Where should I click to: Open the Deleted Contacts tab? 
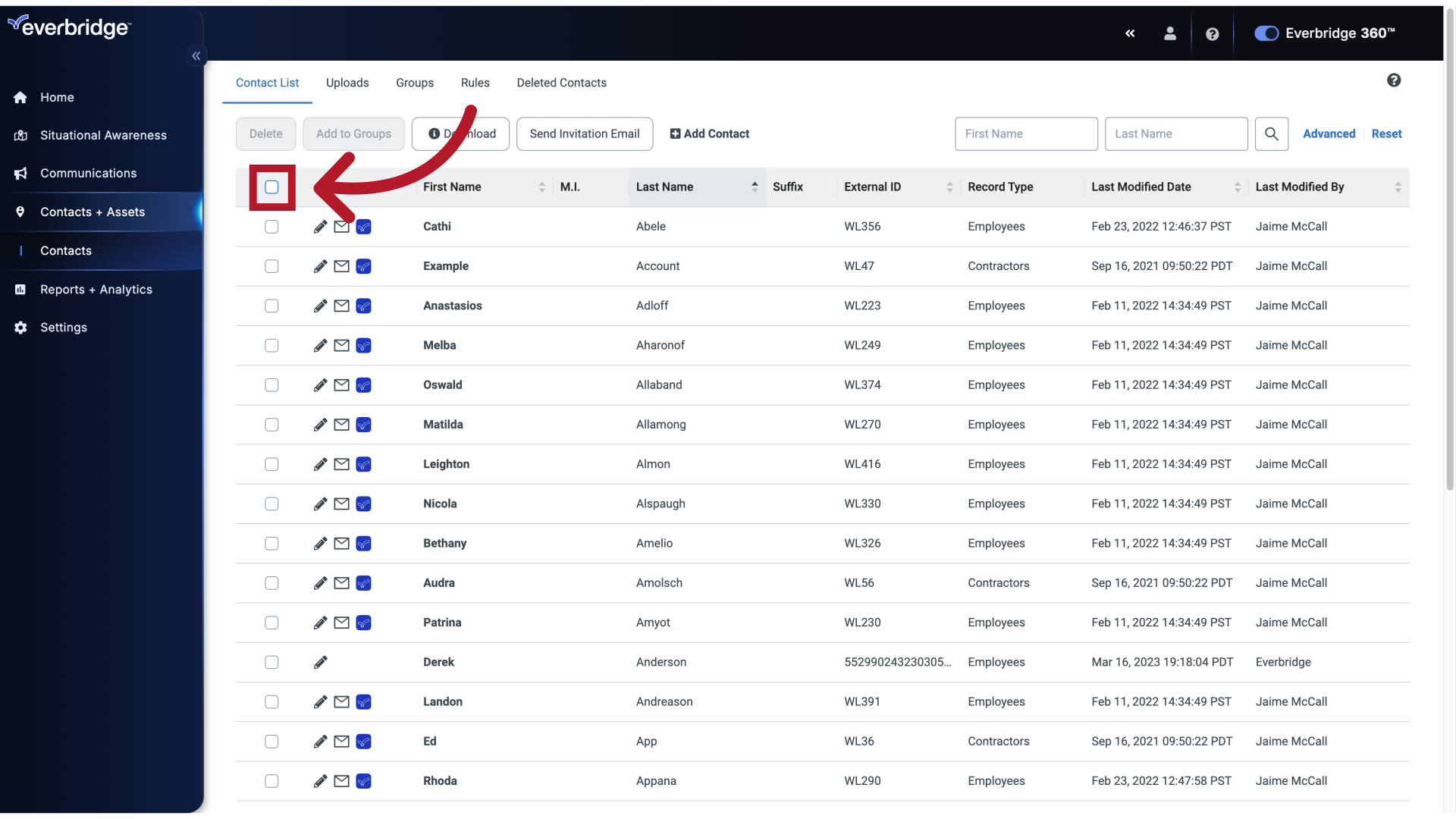click(x=561, y=82)
